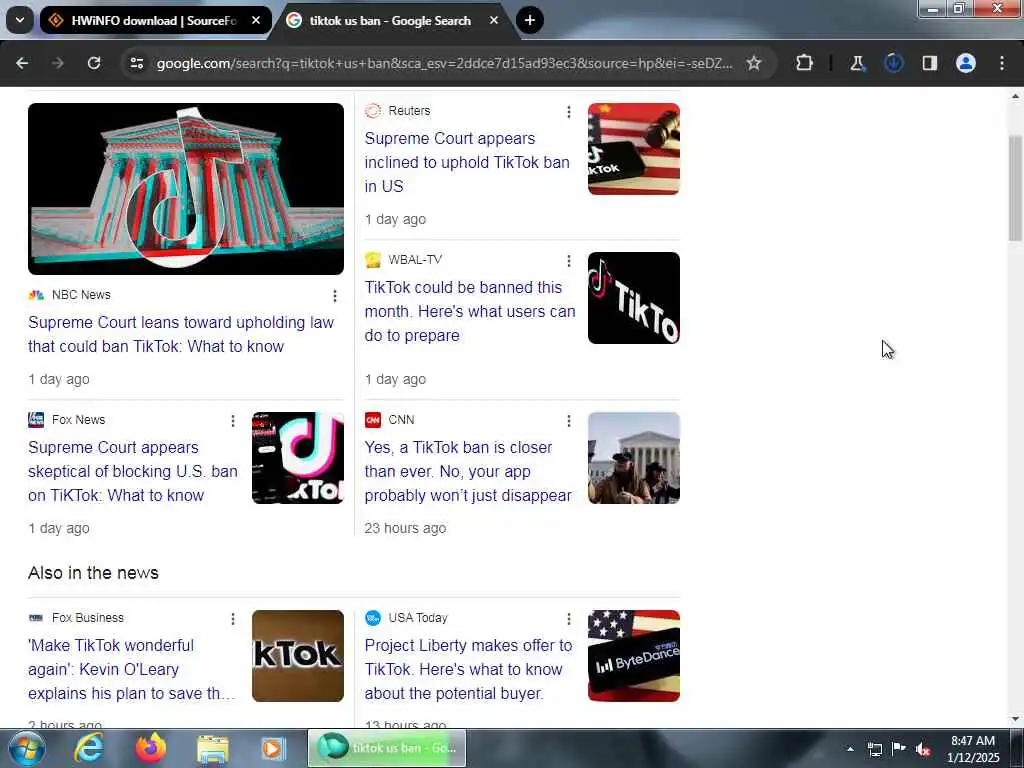Open more options for Fox Business article
Image resolution: width=1024 pixels, height=768 pixels.
(232, 618)
